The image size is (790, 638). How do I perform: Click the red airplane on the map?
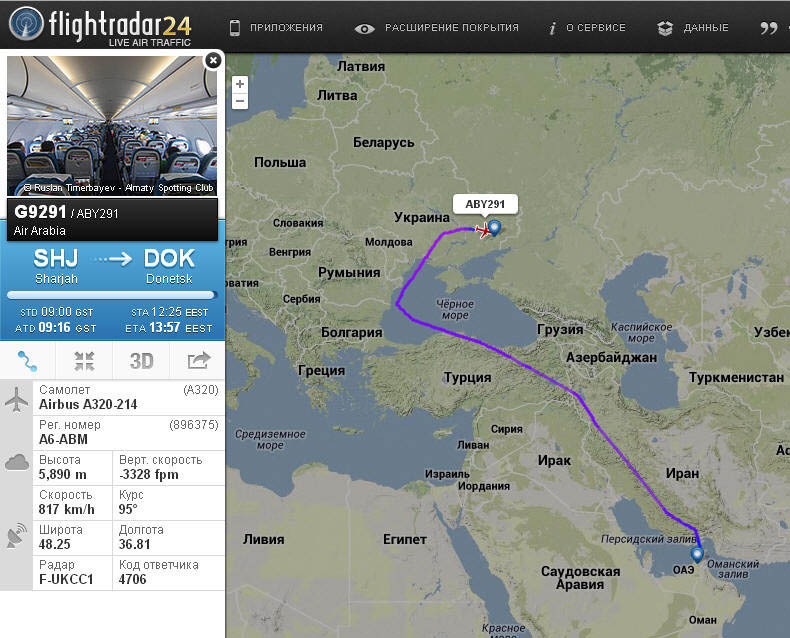coord(483,230)
